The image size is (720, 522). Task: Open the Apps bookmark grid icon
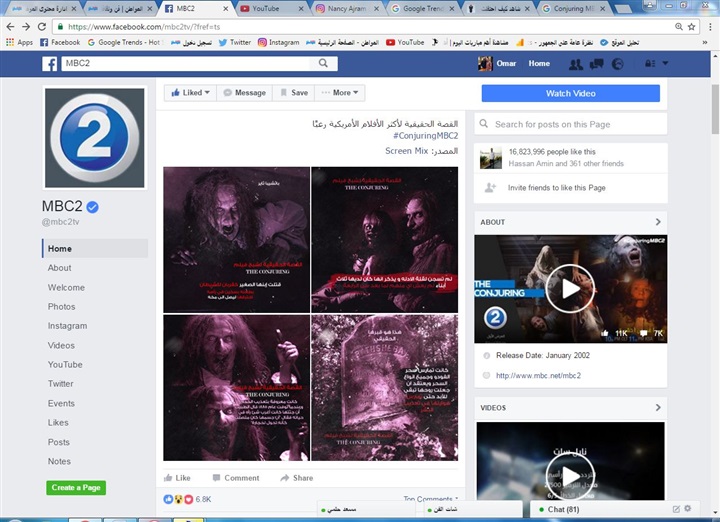point(10,42)
